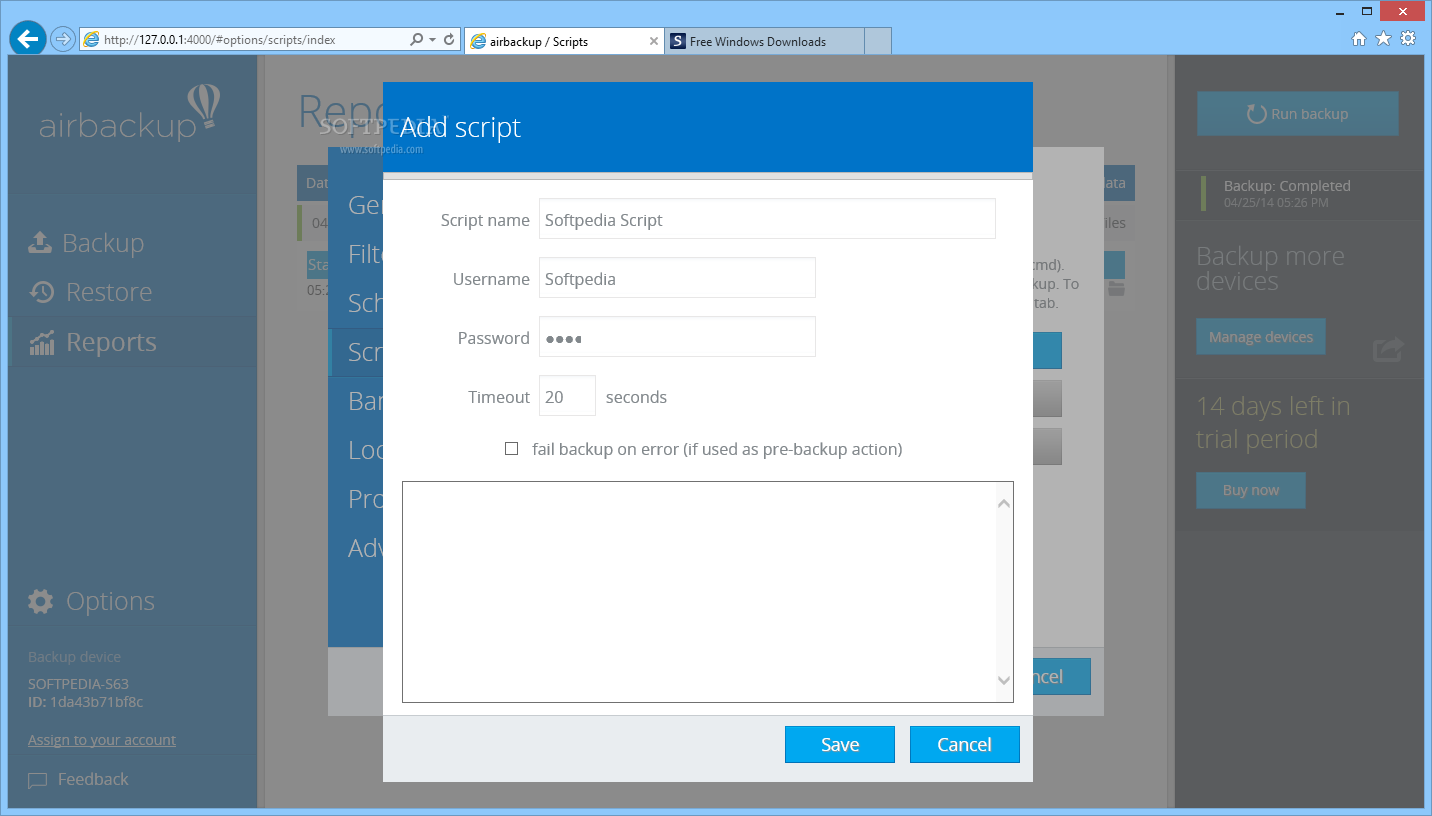Click the SOFTPEDIA-S63 device name
The height and width of the screenshot is (816, 1432).
pyautogui.click(x=78, y=684)
